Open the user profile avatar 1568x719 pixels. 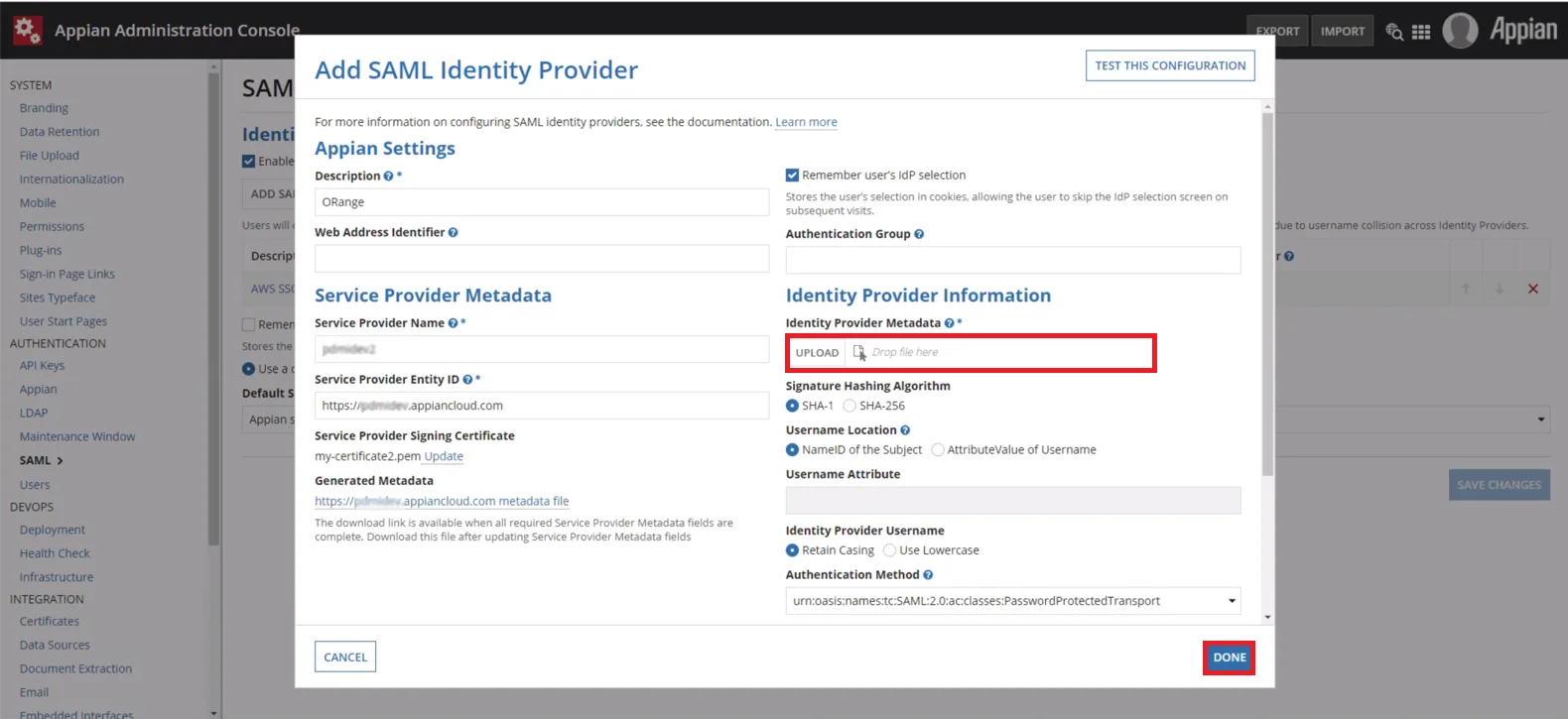click(x=1460, y=31)
